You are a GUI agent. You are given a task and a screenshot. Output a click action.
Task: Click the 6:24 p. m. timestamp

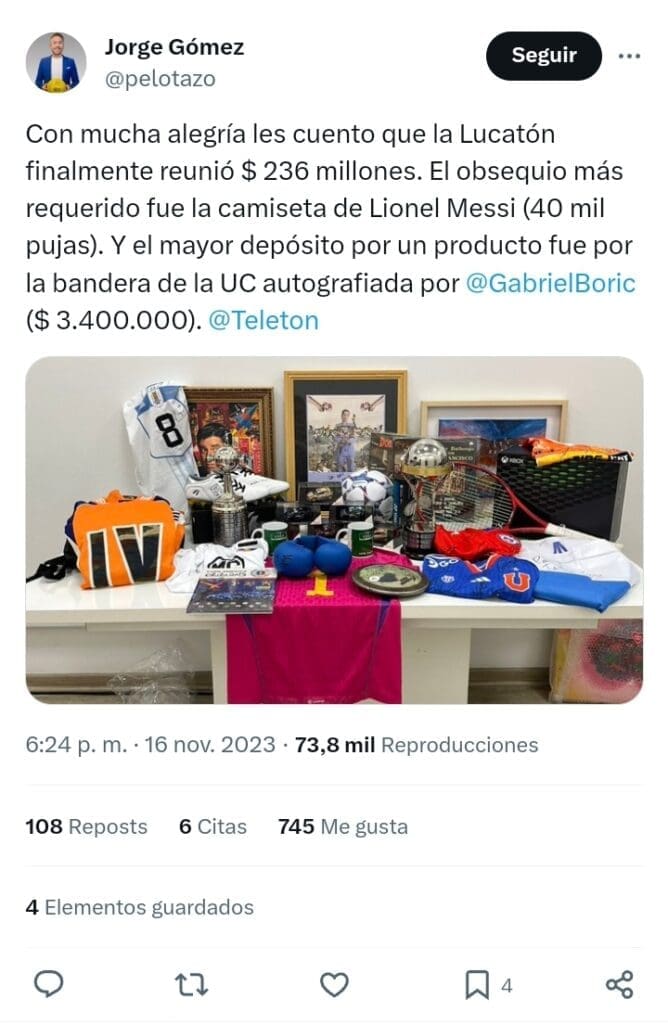tap(76, 745)
